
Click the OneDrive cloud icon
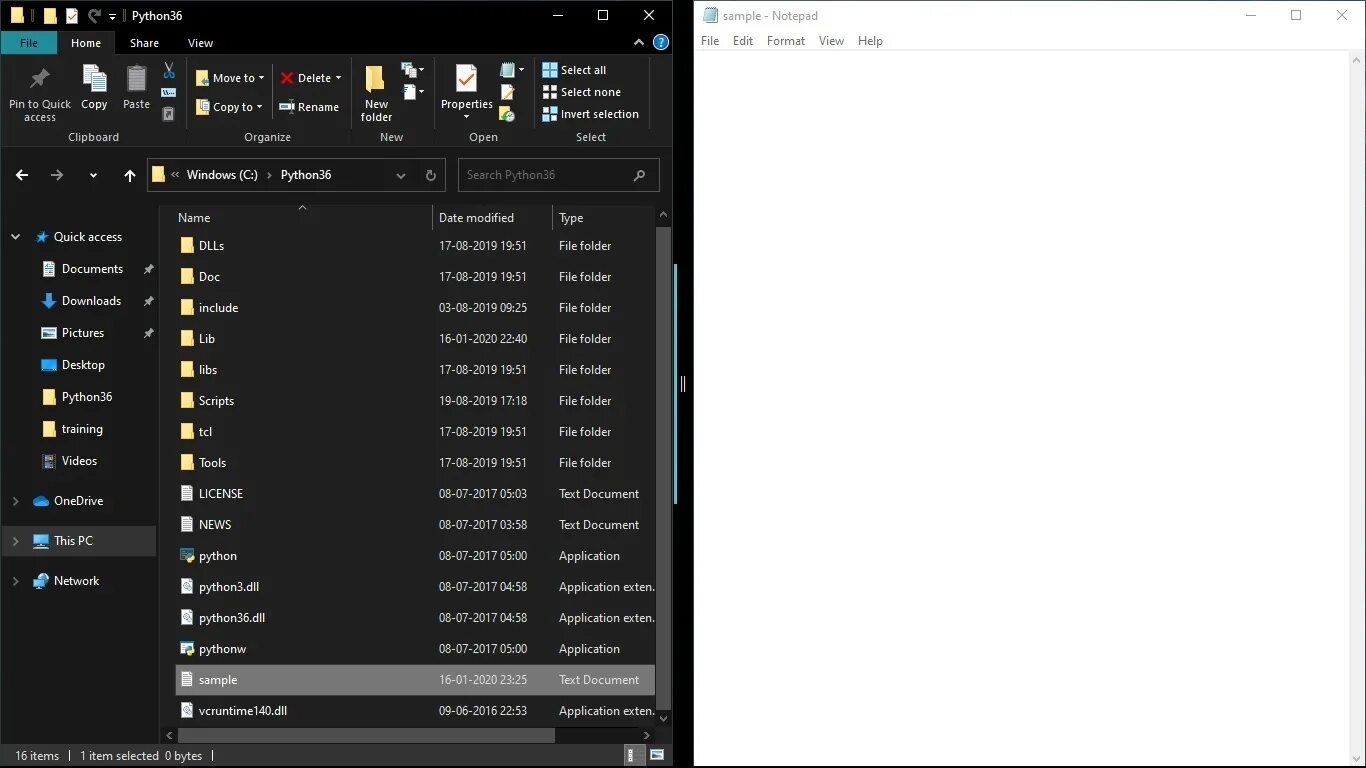coord(41,501)
